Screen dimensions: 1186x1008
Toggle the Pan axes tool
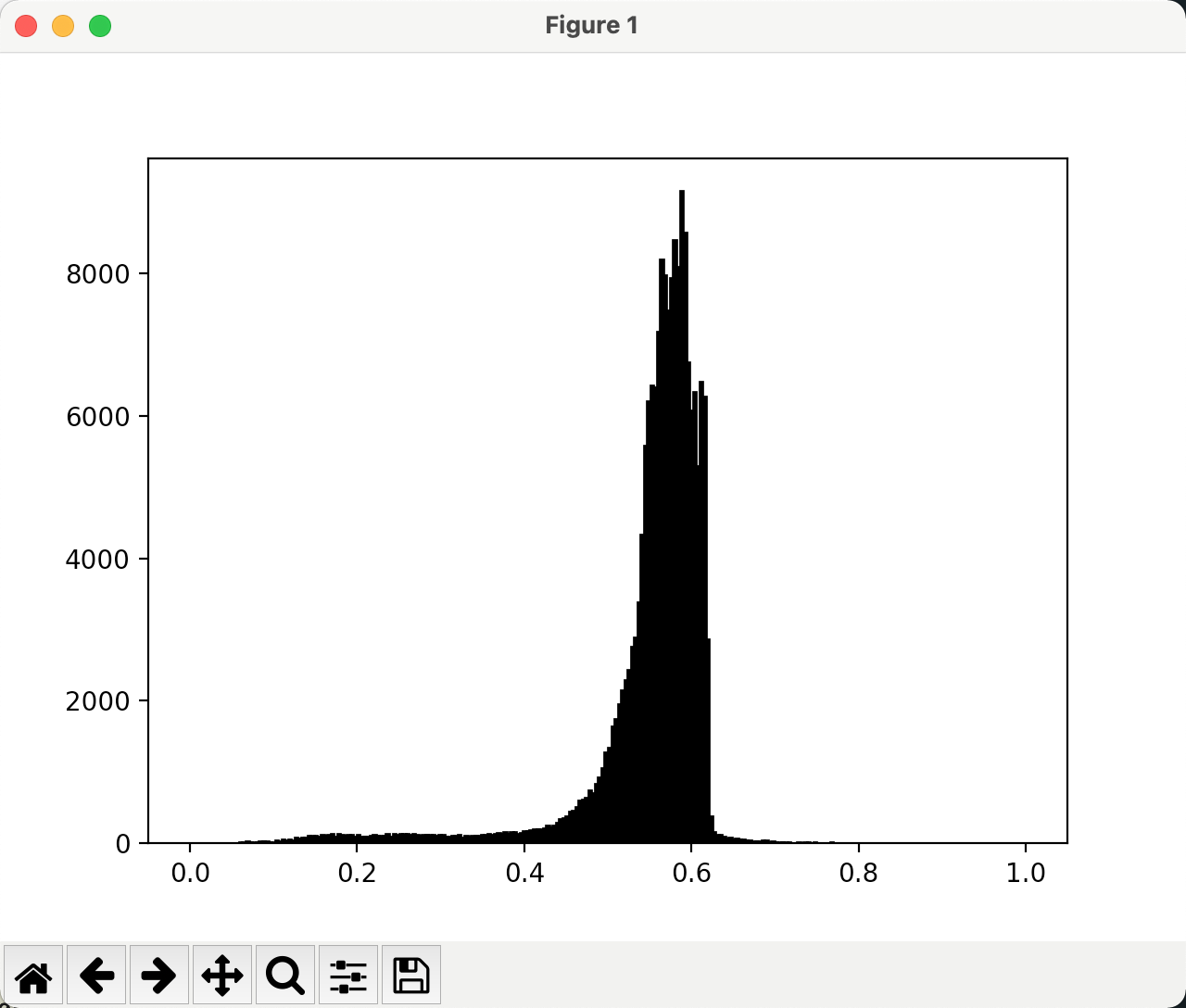pyautogui.click(x=222, y=975)
